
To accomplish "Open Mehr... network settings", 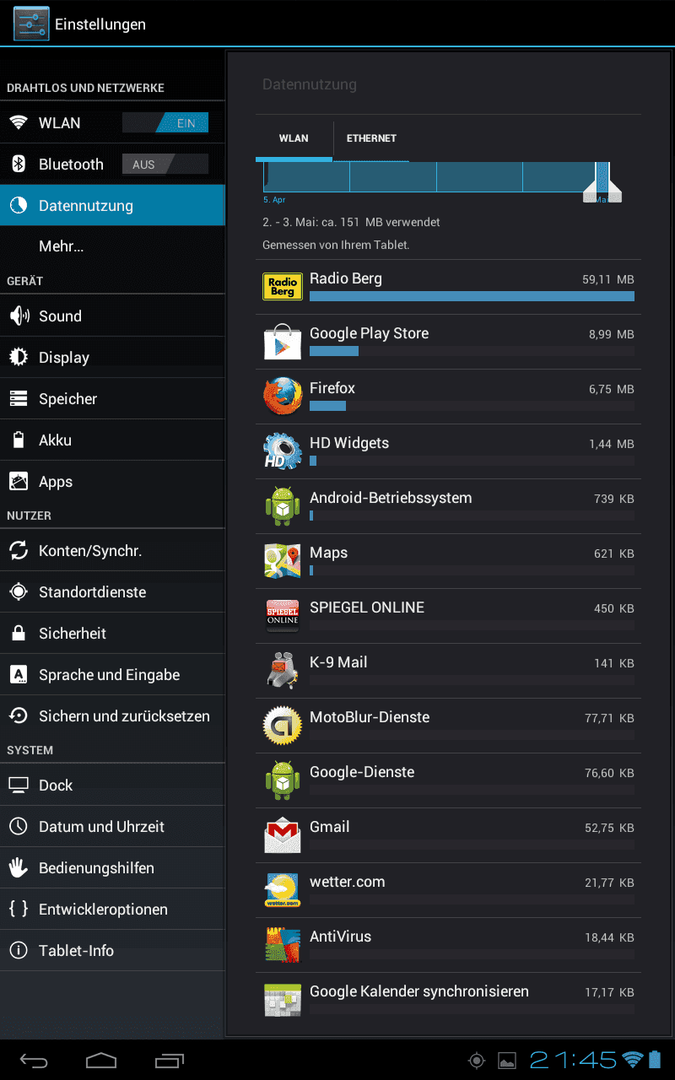I will pyautogui.click(x=112, y=247).
